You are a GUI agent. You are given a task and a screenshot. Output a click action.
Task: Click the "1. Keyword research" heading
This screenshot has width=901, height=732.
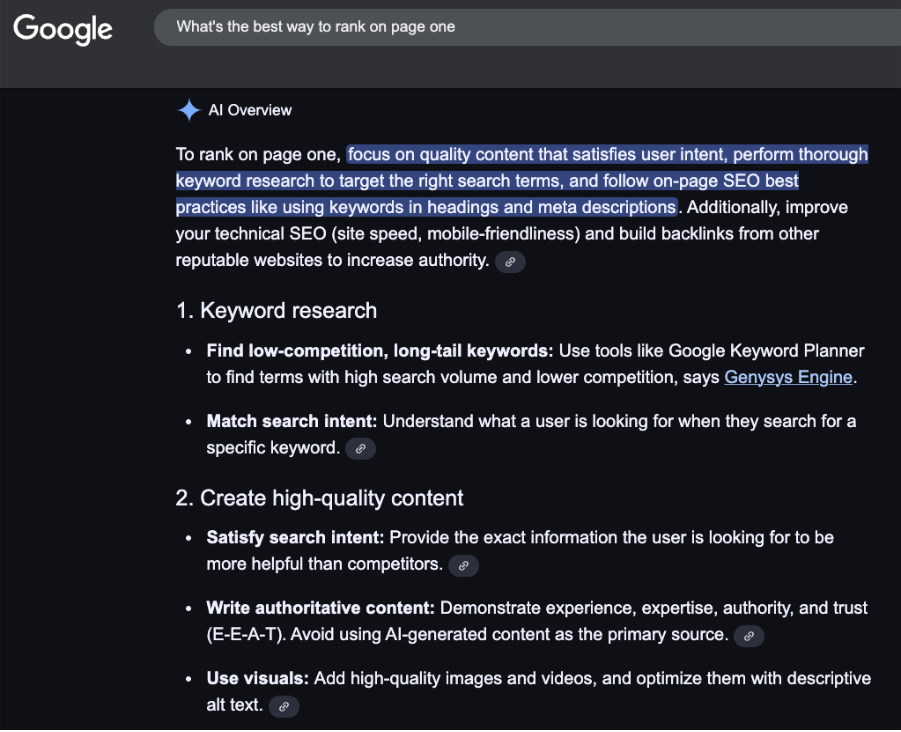coord(276,311)
